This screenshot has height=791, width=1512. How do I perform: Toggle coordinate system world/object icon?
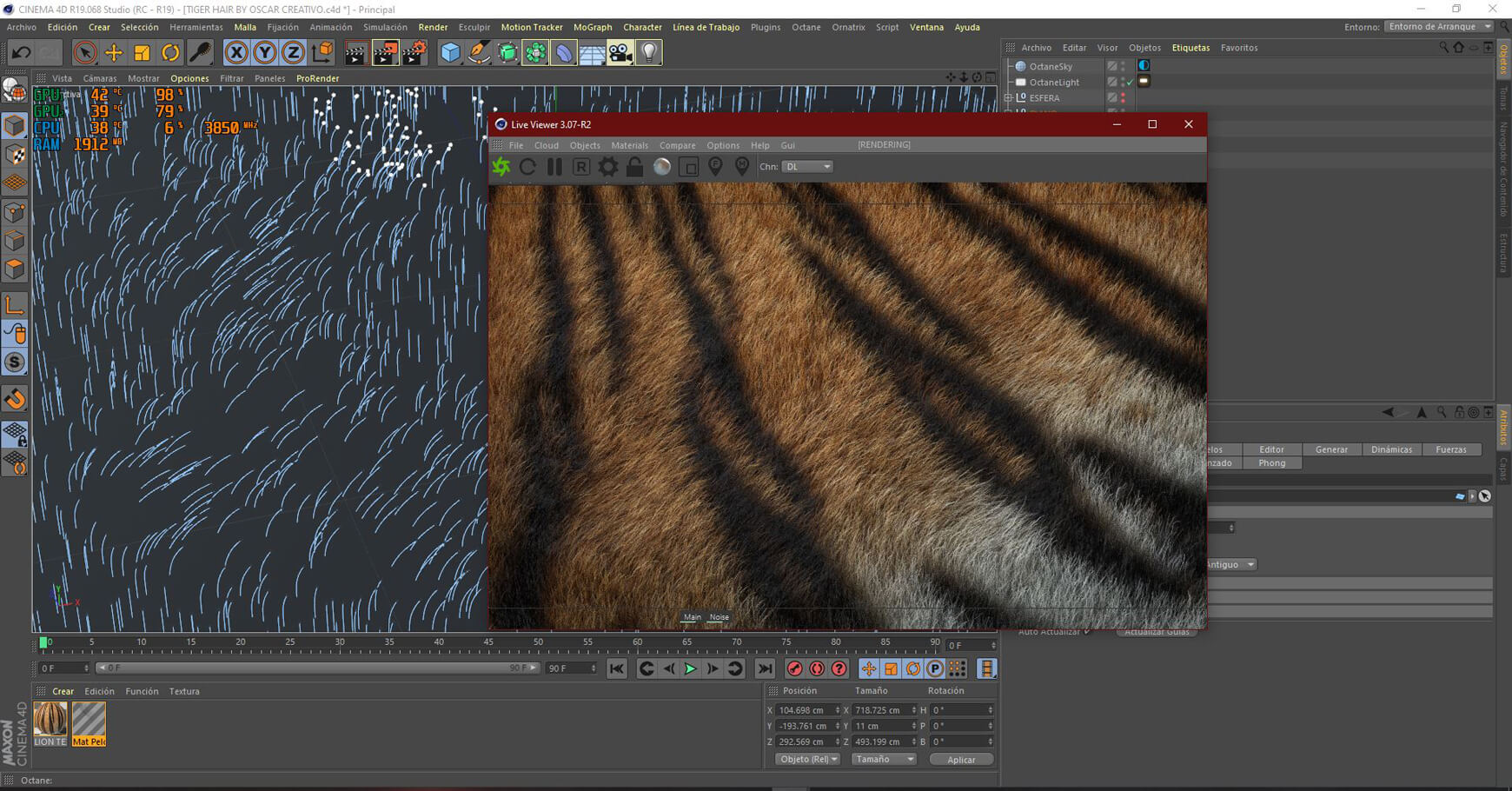pyautogui.click(x=322, y=53)
